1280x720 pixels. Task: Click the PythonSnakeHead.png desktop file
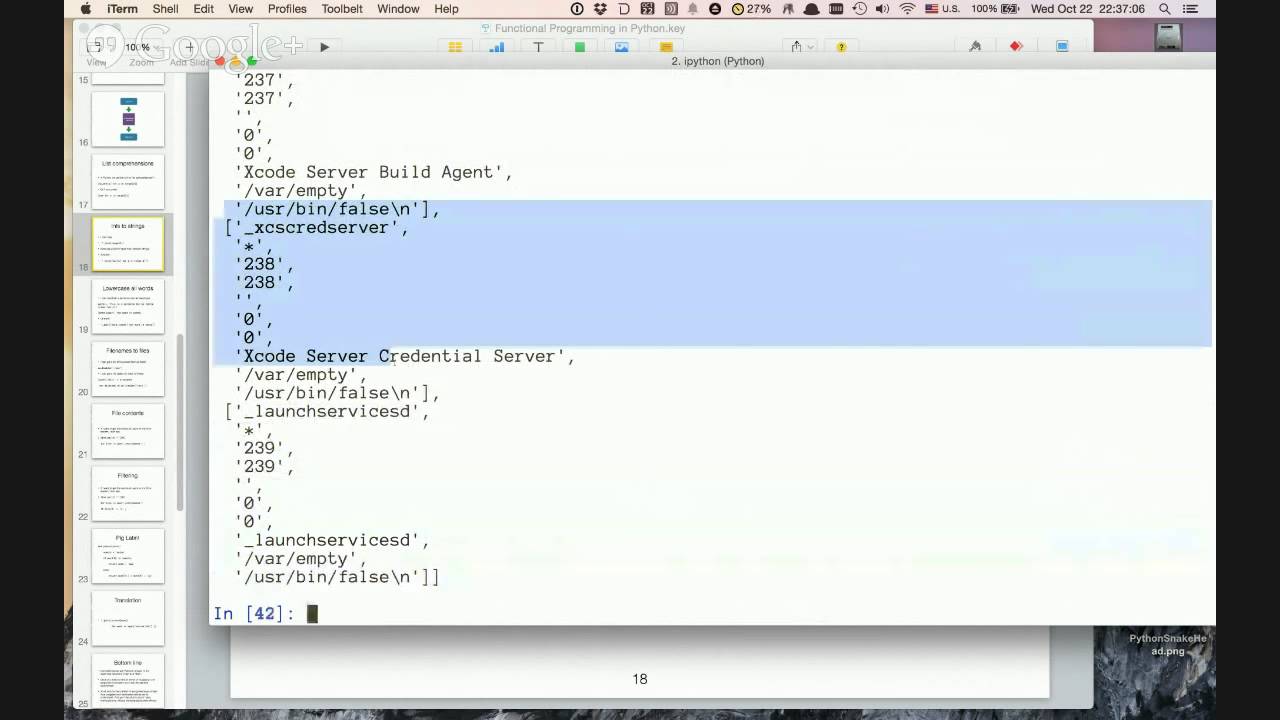tap(1167, 645)
